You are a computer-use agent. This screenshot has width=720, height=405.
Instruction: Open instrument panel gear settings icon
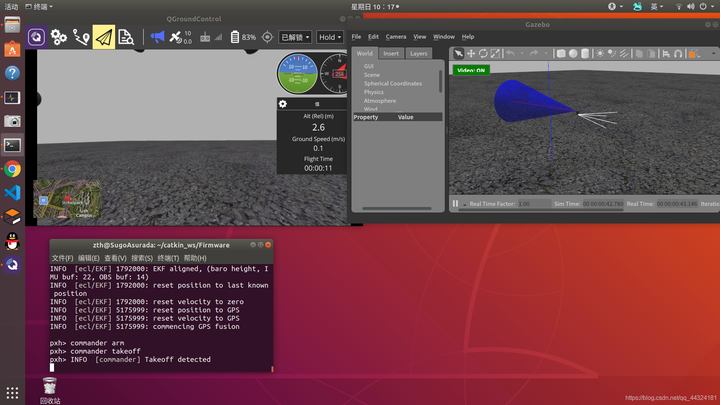pyautogui.click(x=282, y=104)
